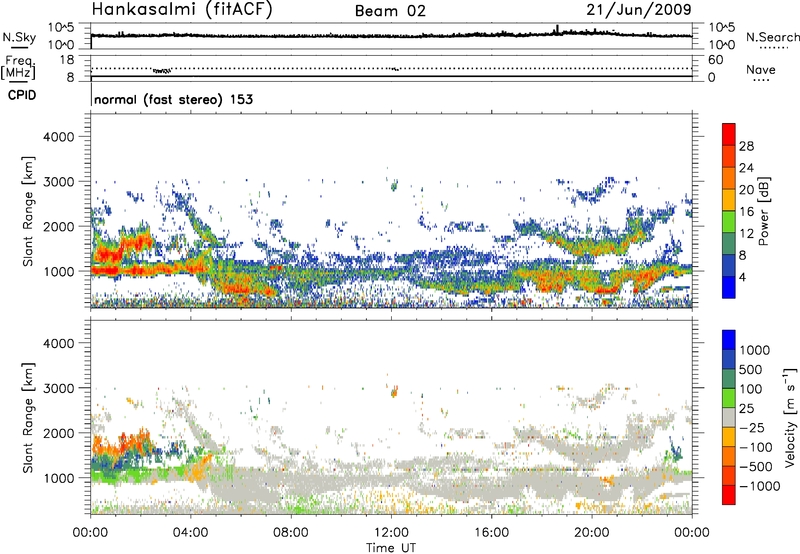Click the '12:00' time axis label
The width and height of the screenshot is (800, 554).
tap(391, 533)
